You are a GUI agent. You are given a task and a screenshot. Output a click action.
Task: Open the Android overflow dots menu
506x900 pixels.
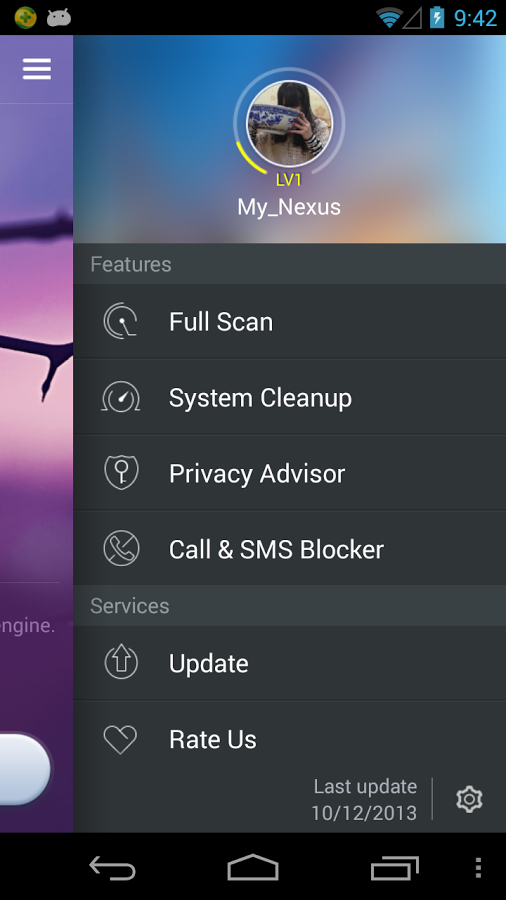(x=478, y=867)
